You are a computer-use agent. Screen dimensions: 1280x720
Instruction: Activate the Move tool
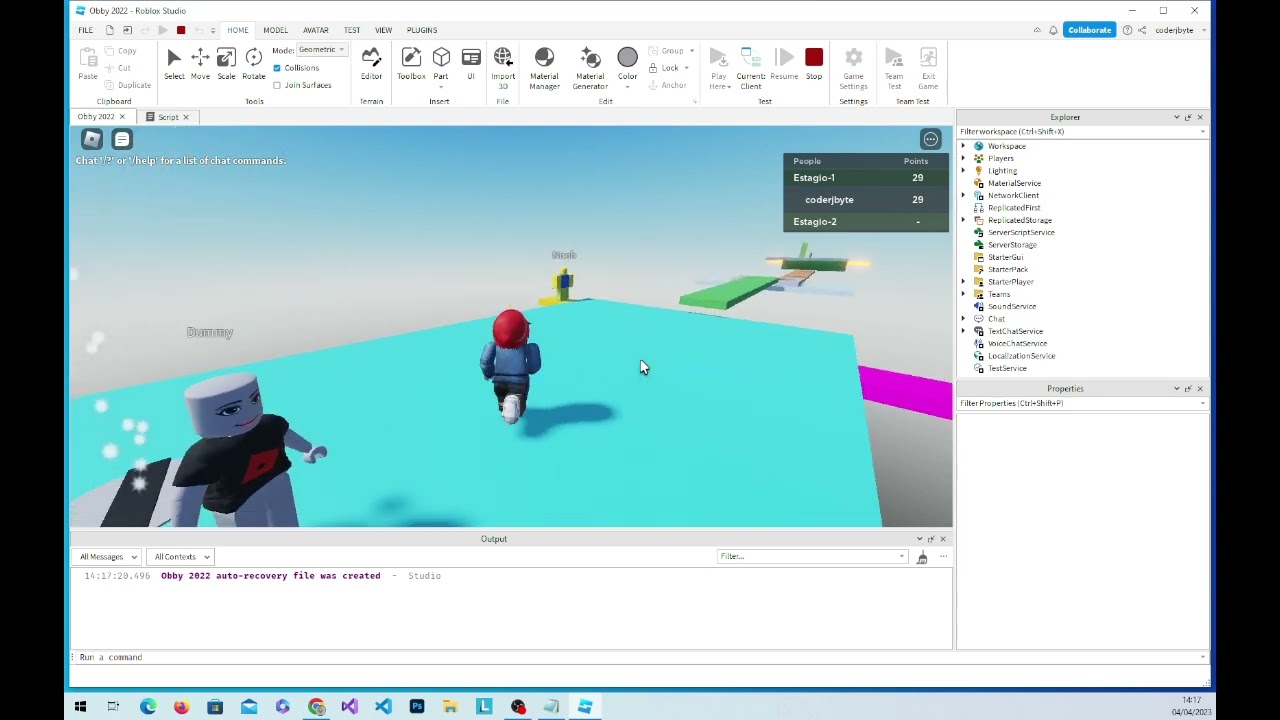click(x=200, y=64)
